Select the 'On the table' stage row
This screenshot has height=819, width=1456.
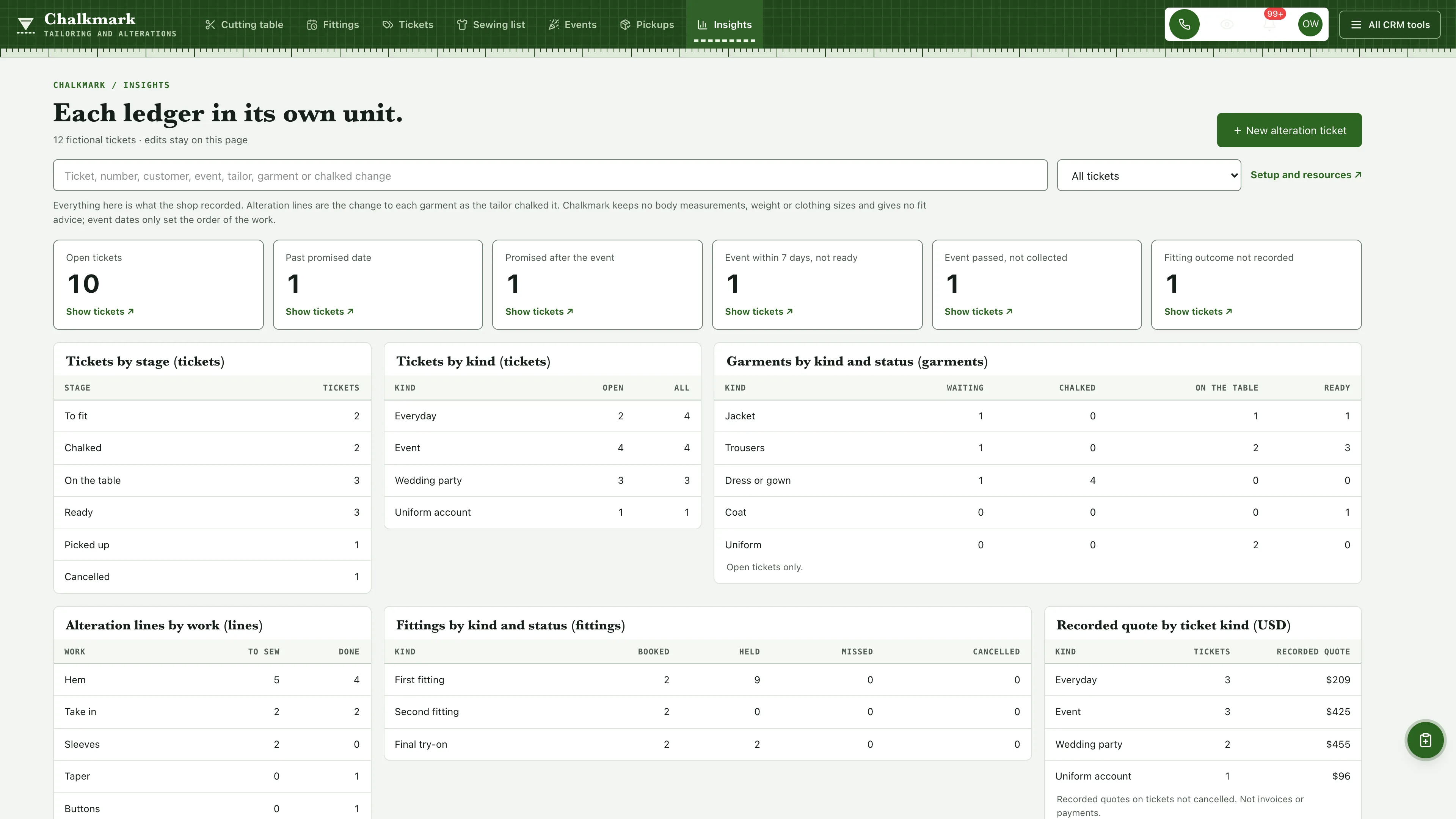212,480
